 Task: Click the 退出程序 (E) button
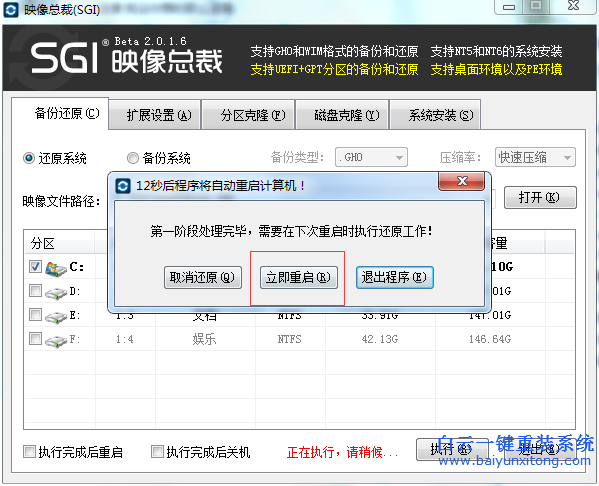395,277
